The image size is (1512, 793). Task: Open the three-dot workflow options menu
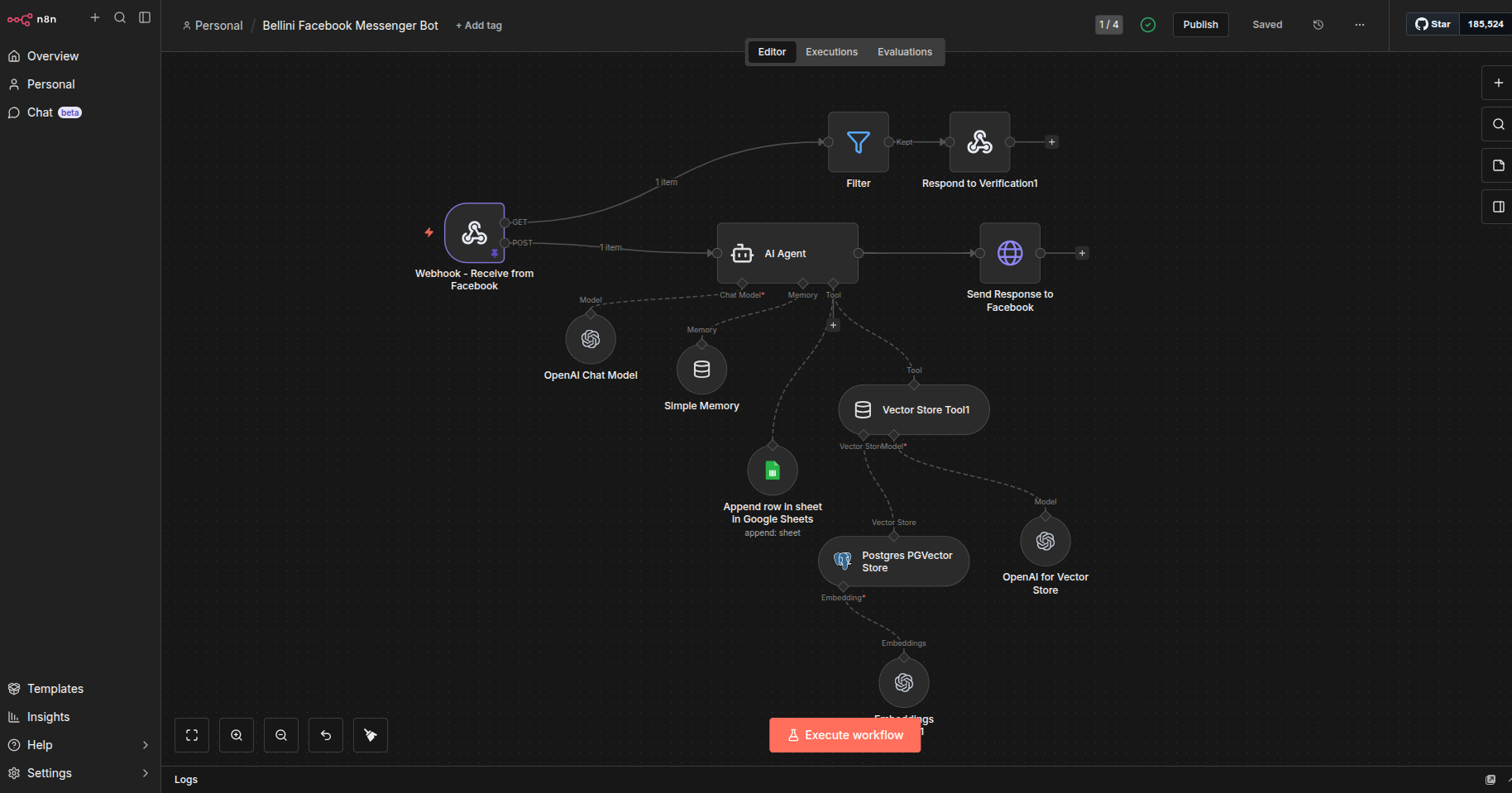[x=1359, y=25]
